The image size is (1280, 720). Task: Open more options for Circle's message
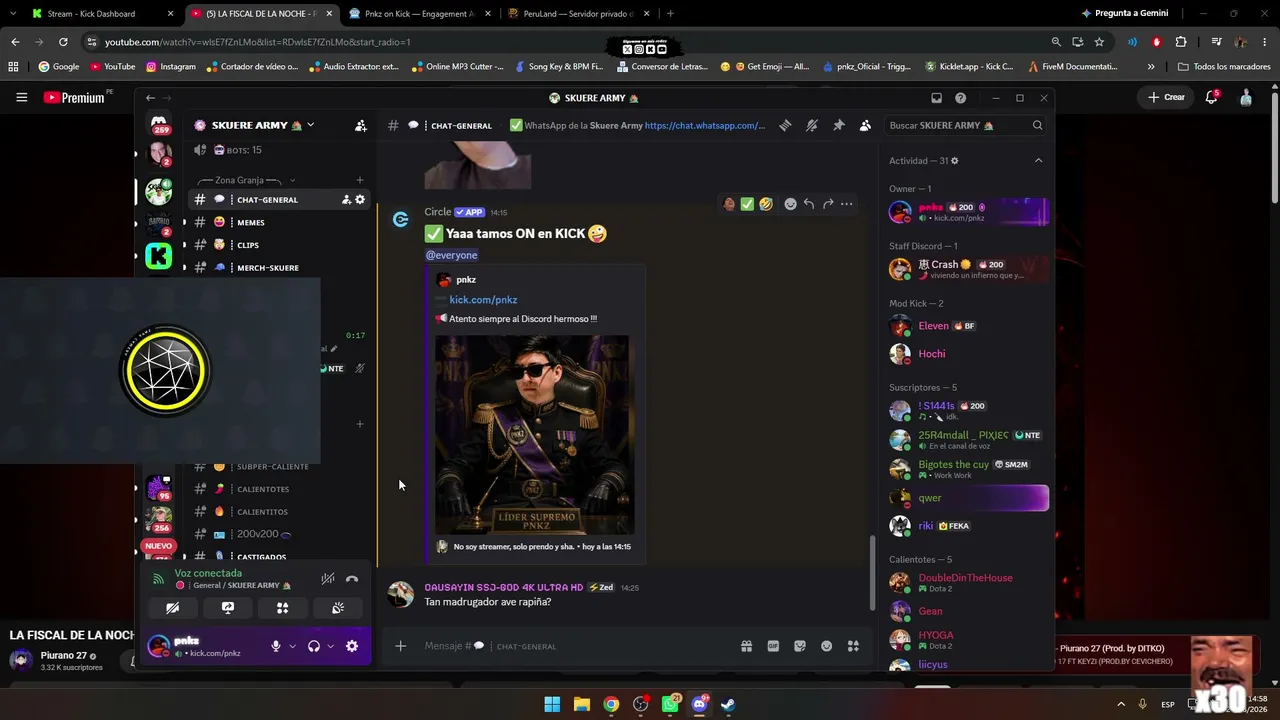(x=847, y=204)
